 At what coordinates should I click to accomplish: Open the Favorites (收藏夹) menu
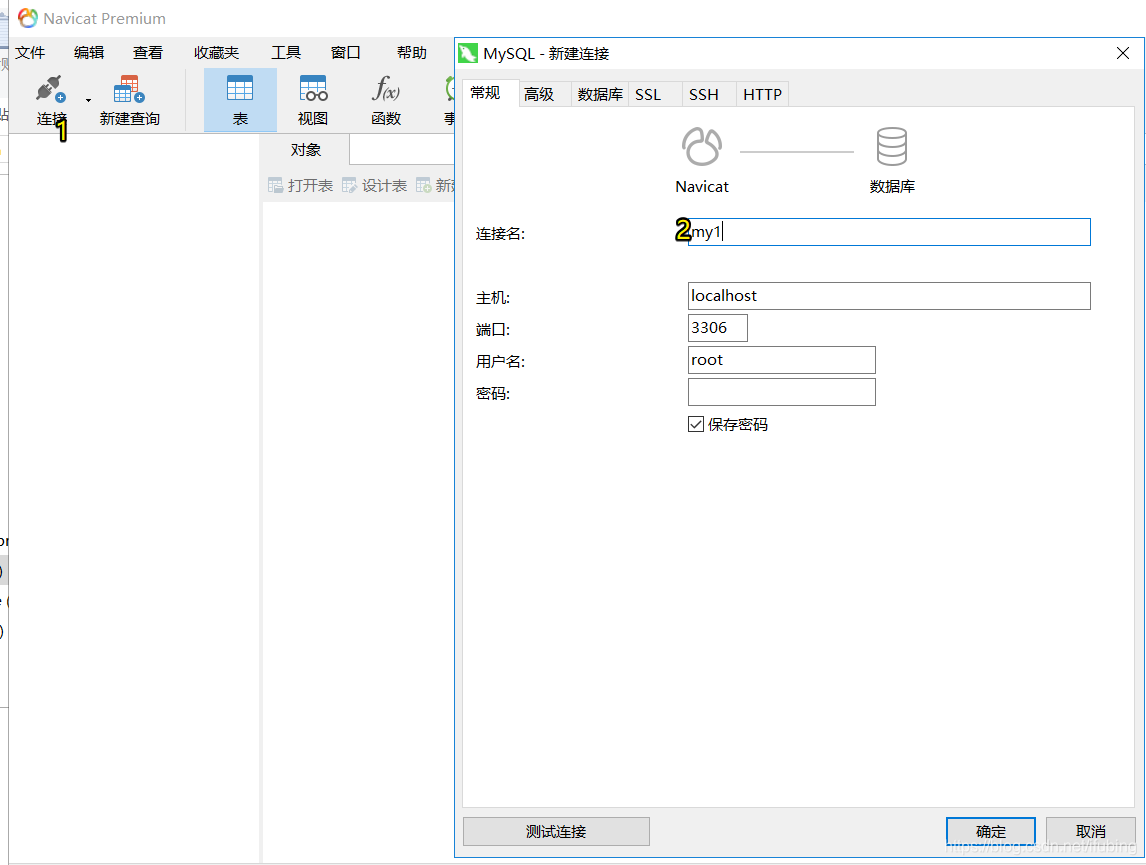coord(216,53)
